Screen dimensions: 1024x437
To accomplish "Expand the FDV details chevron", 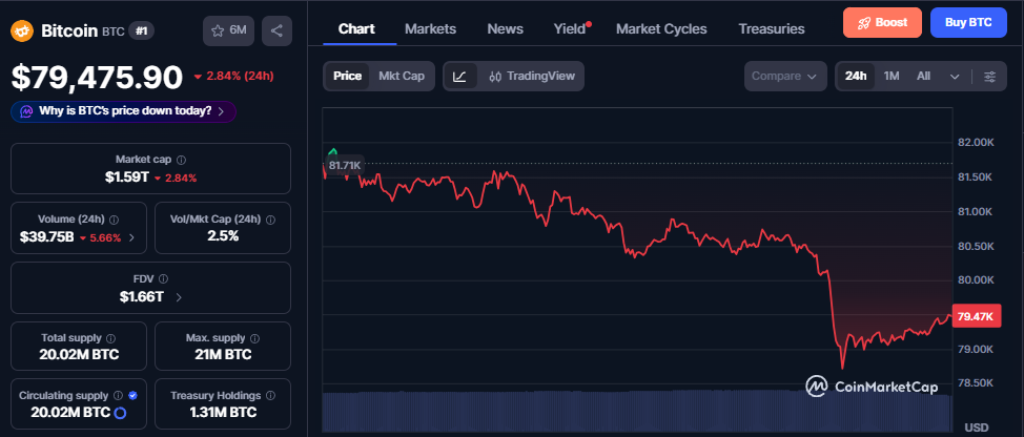I will pos(179,297).
